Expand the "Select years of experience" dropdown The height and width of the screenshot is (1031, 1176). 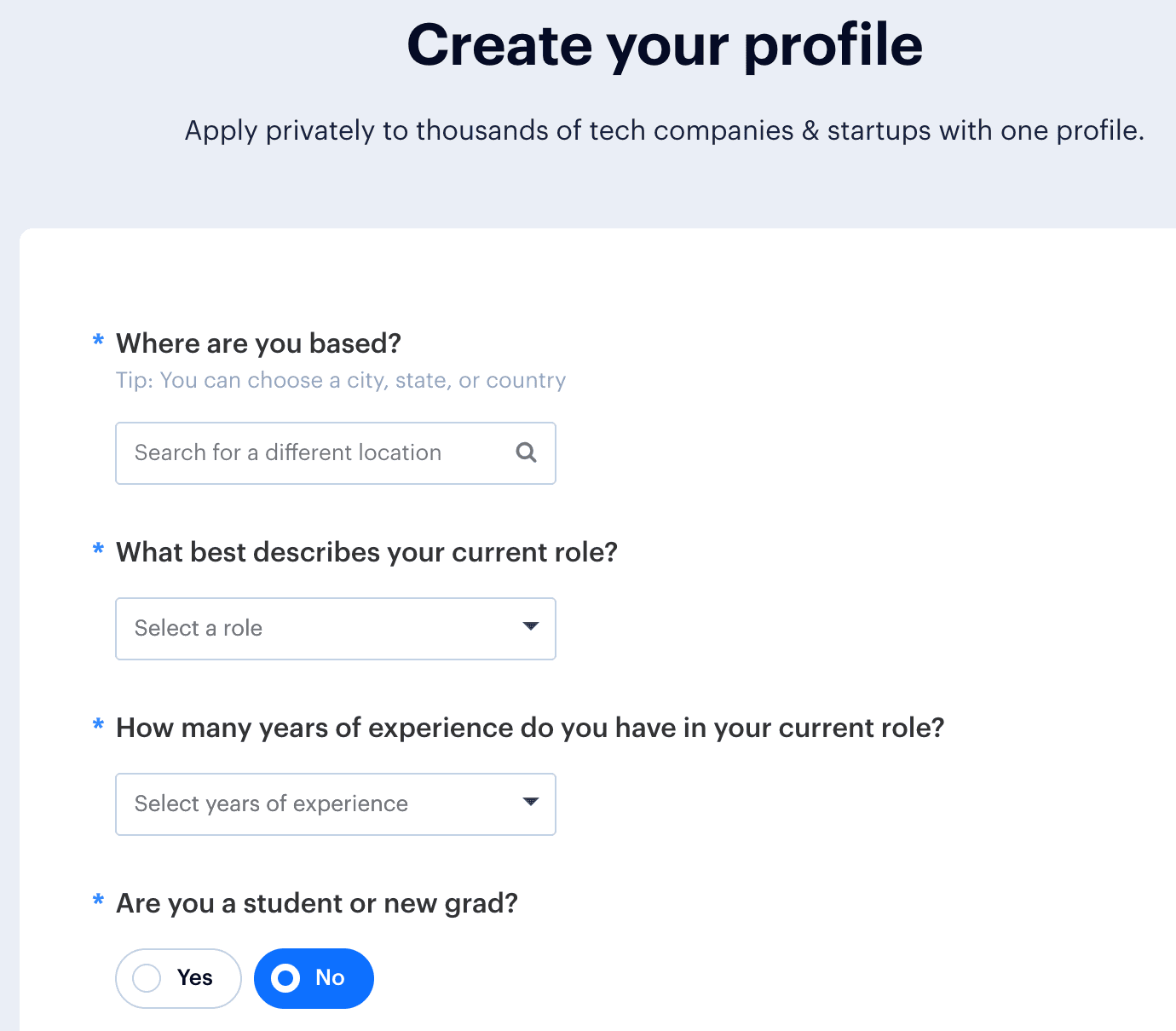(x=335, y=804)
